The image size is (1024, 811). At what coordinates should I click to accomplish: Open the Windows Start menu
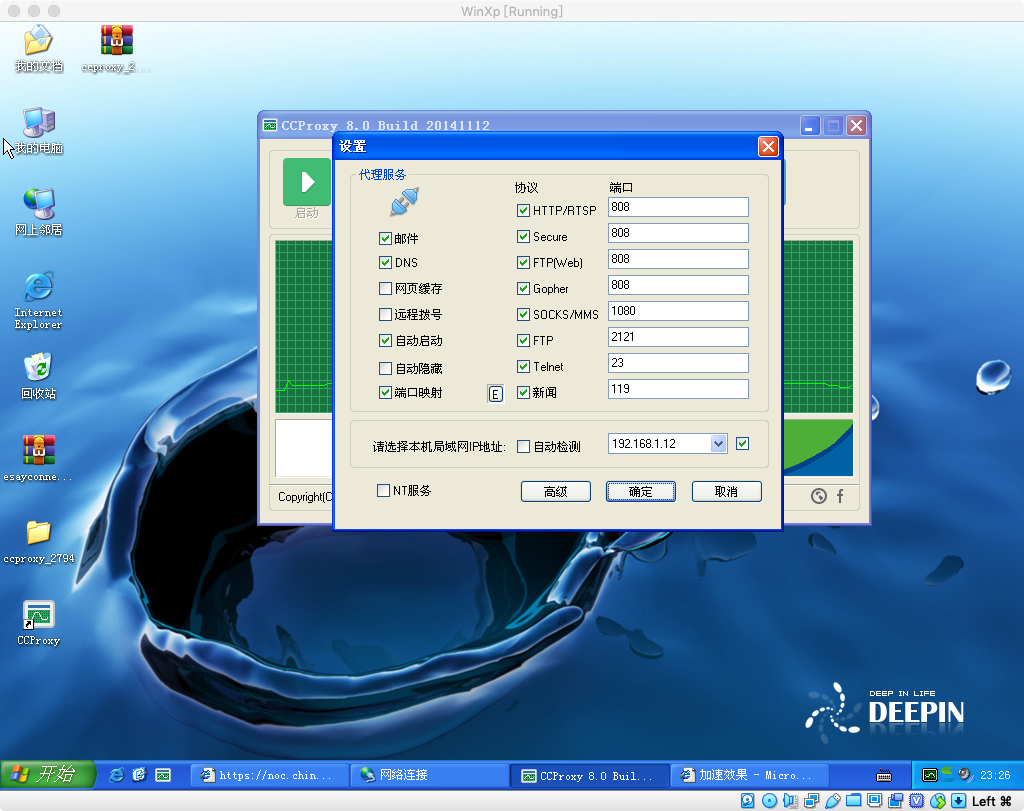pos(48,774)
